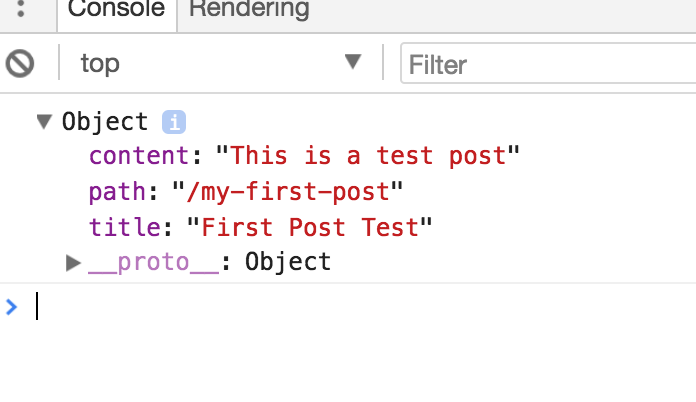Click the blue info icon beside Object

pos(174,122)
